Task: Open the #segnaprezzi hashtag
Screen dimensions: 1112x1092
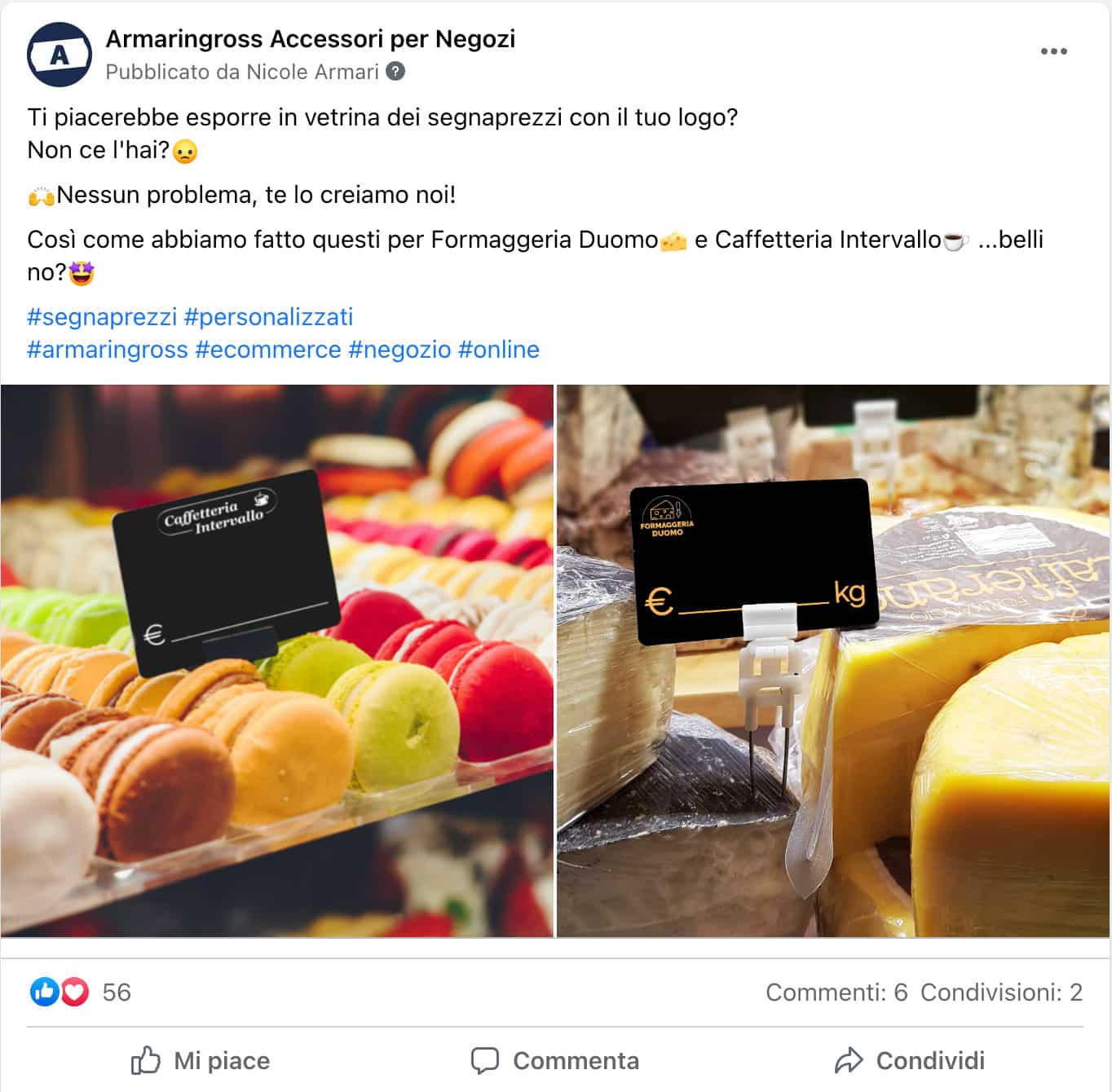Action: click(x=102, y=317)
